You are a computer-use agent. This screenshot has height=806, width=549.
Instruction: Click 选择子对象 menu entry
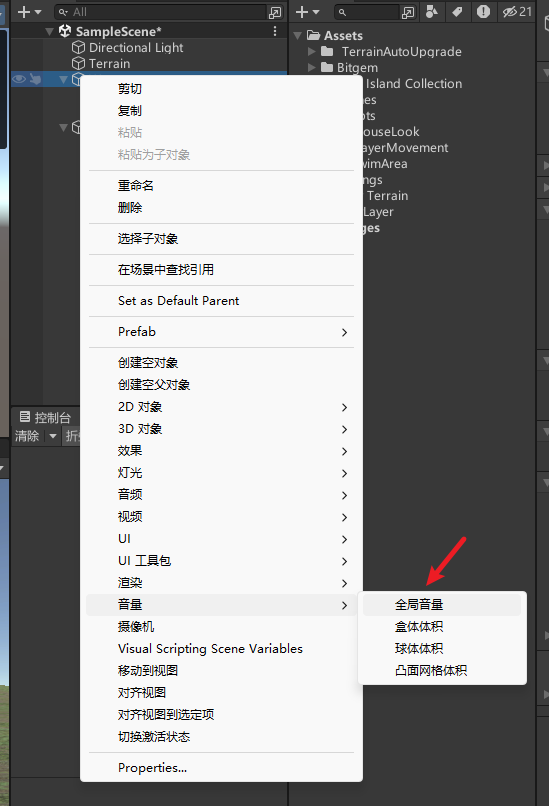[x=222, y=239]
